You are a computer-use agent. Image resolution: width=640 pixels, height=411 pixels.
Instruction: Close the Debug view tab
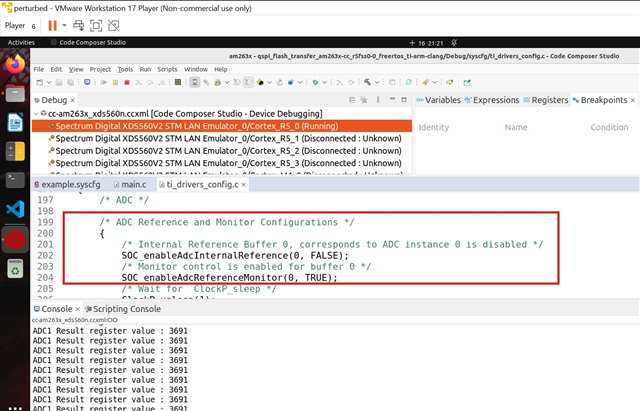(73, 100)
